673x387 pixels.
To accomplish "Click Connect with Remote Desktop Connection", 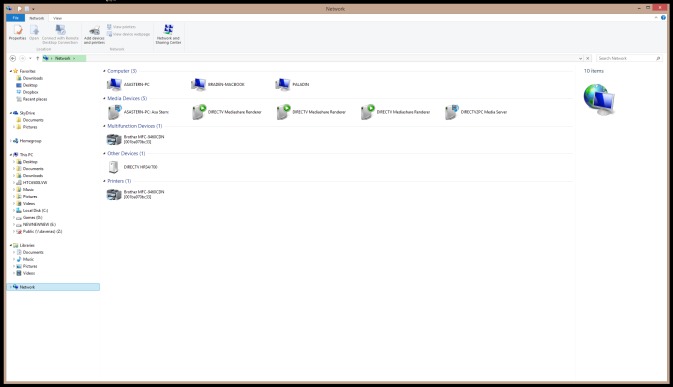I will pyautogui.click(x=60, y=34).
